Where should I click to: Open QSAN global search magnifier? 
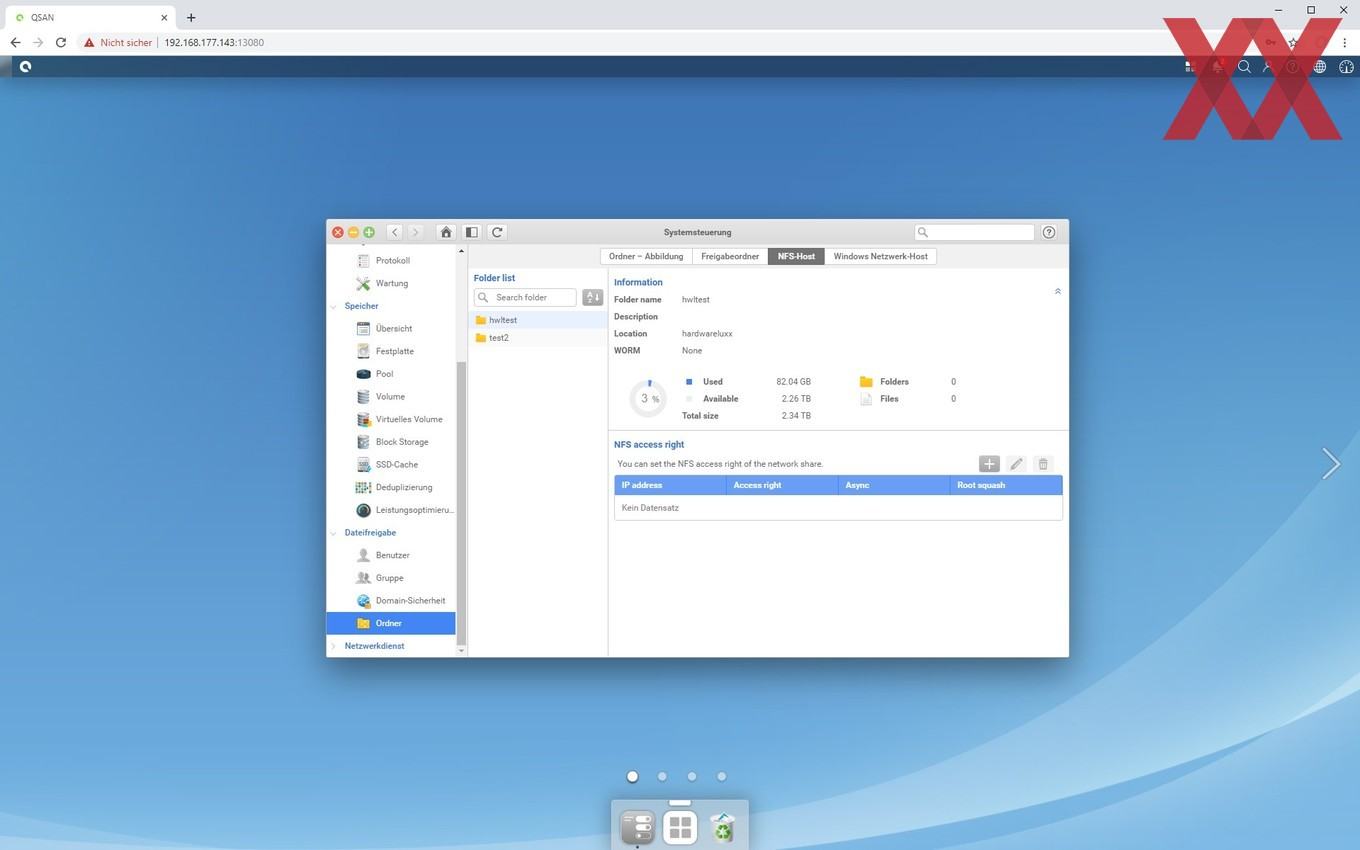[1244, 67]
